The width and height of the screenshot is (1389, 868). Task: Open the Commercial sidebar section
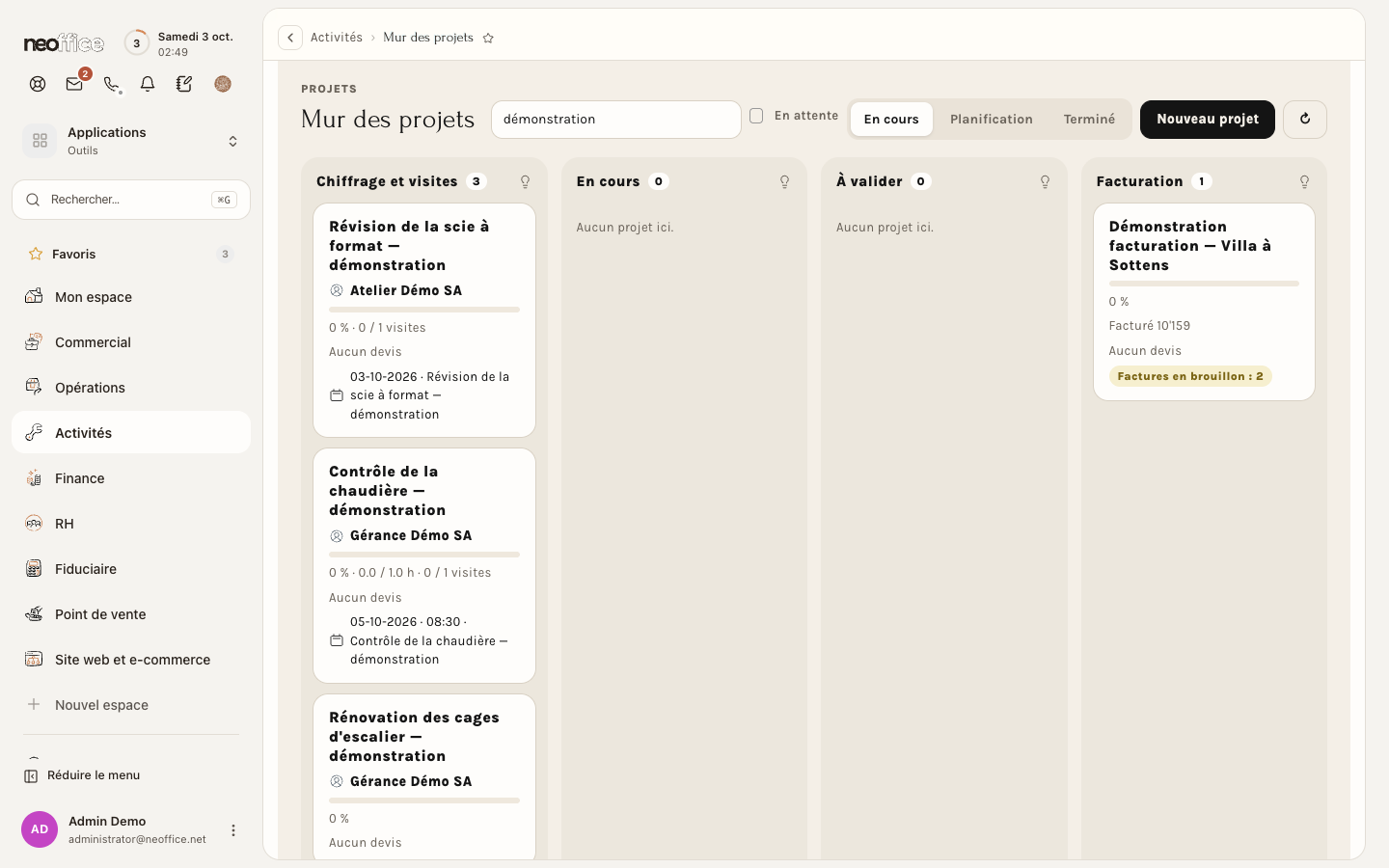[131, 342]
